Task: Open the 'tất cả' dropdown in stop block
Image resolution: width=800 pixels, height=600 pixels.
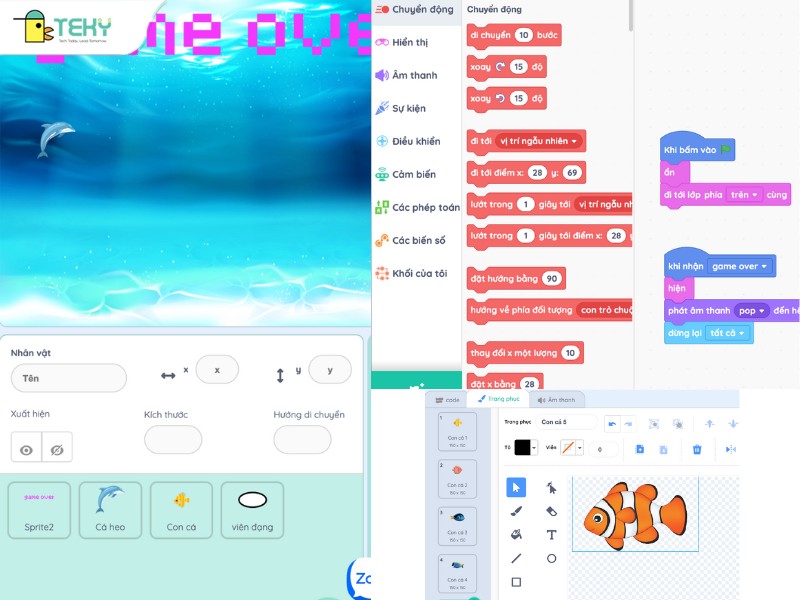Action: click(728, 333)
